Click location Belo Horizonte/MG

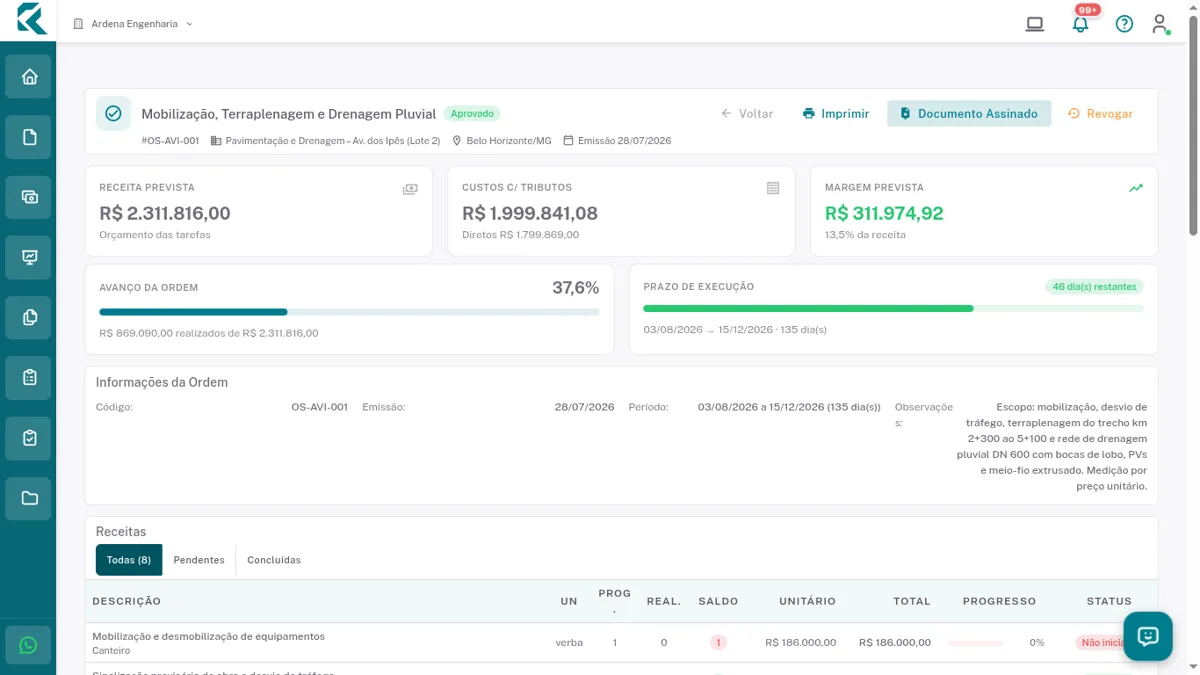click(x=509, y=141)
